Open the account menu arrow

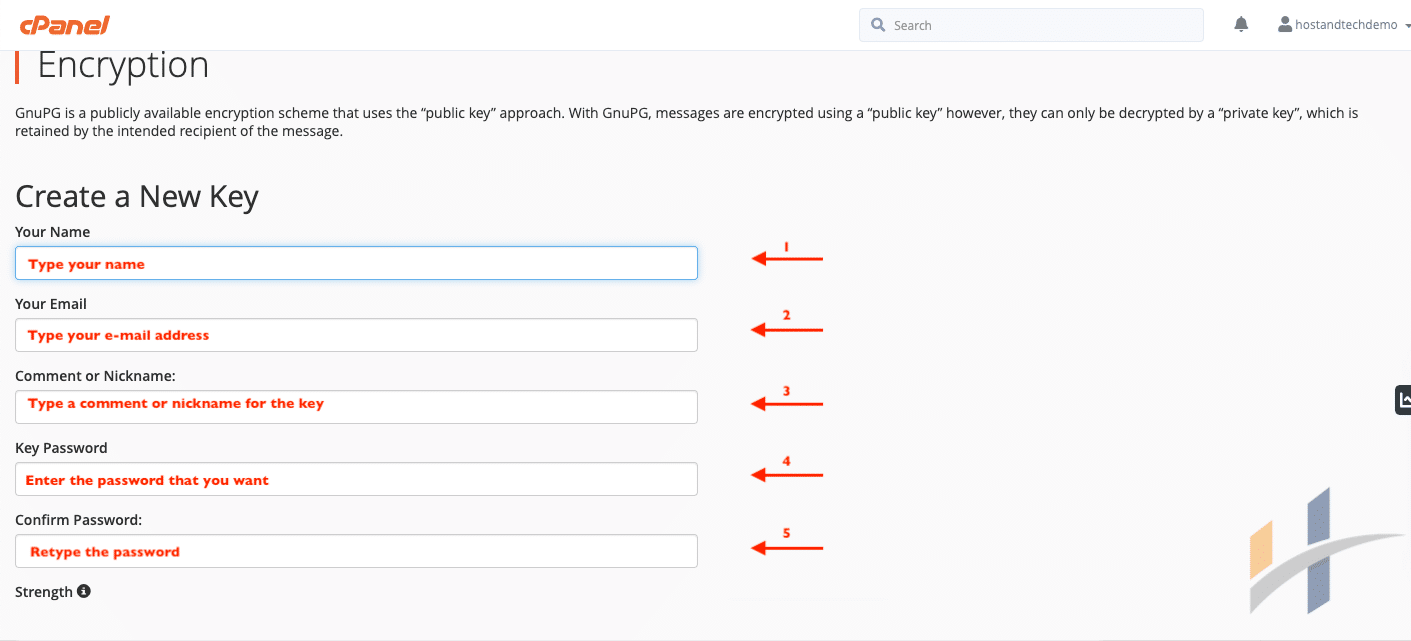coord(1404,25)
